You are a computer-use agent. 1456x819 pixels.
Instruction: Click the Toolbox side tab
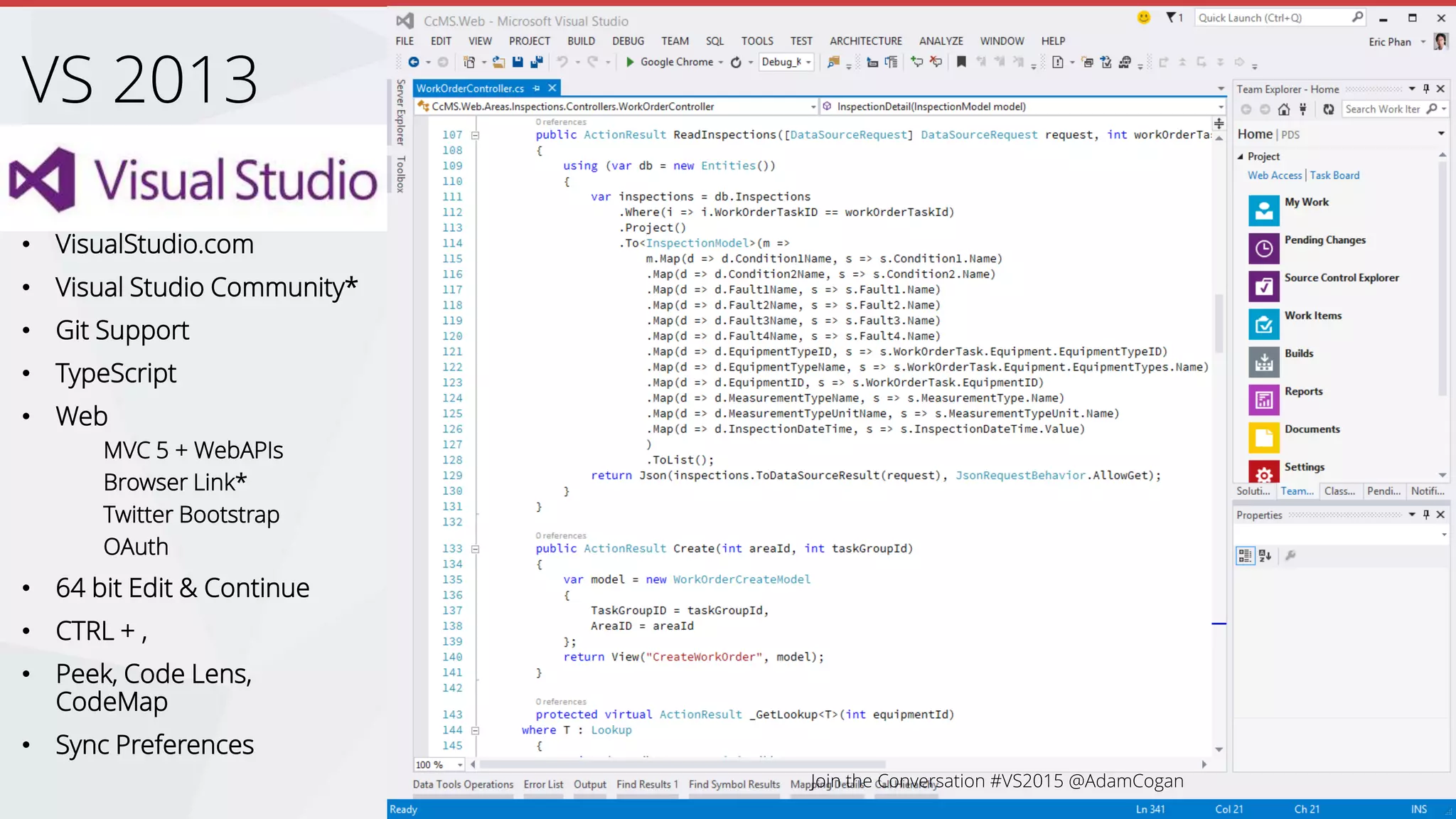pyautogui.click(x=401, y=174)
